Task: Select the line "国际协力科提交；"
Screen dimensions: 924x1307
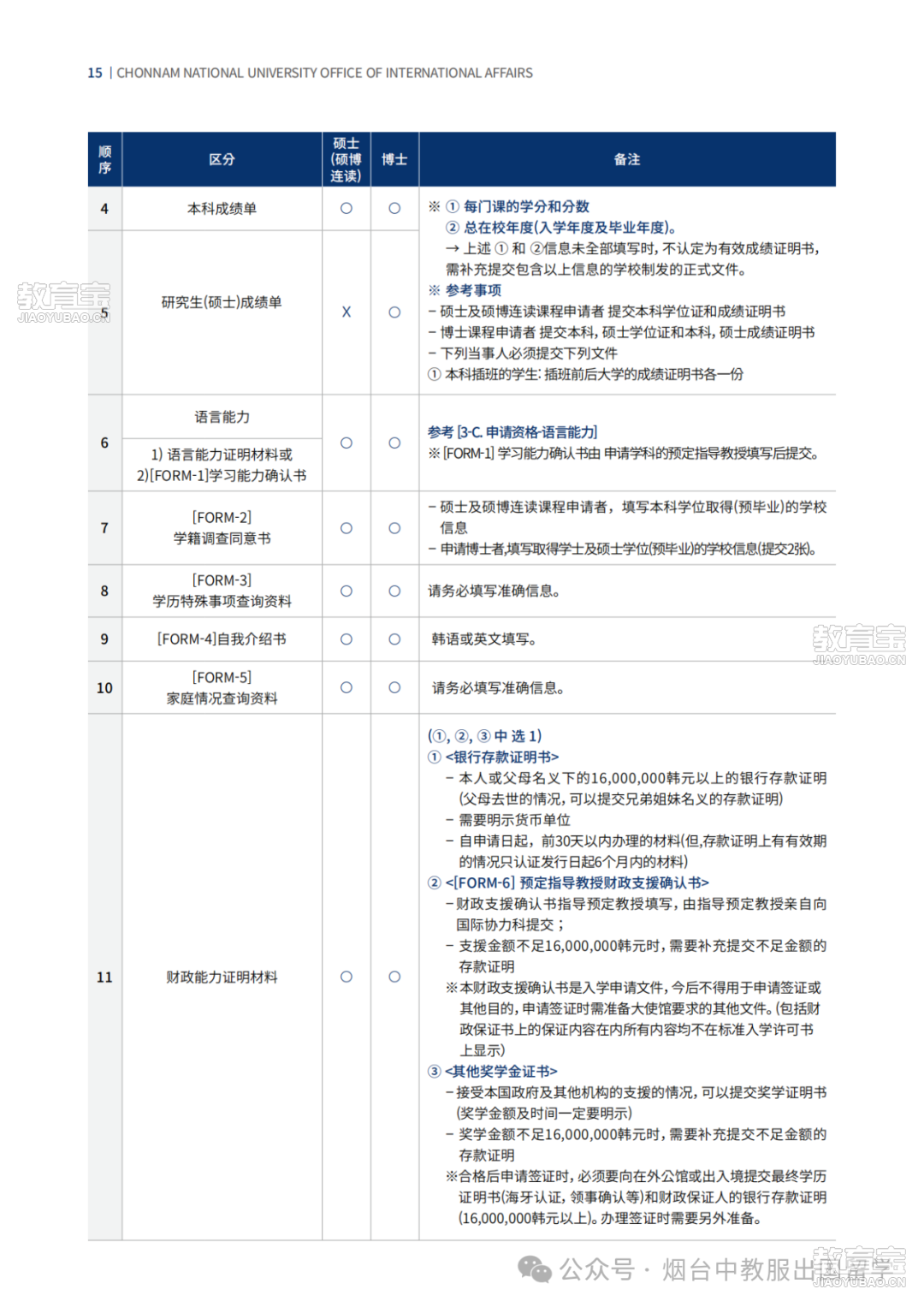Action: point(510,925)
